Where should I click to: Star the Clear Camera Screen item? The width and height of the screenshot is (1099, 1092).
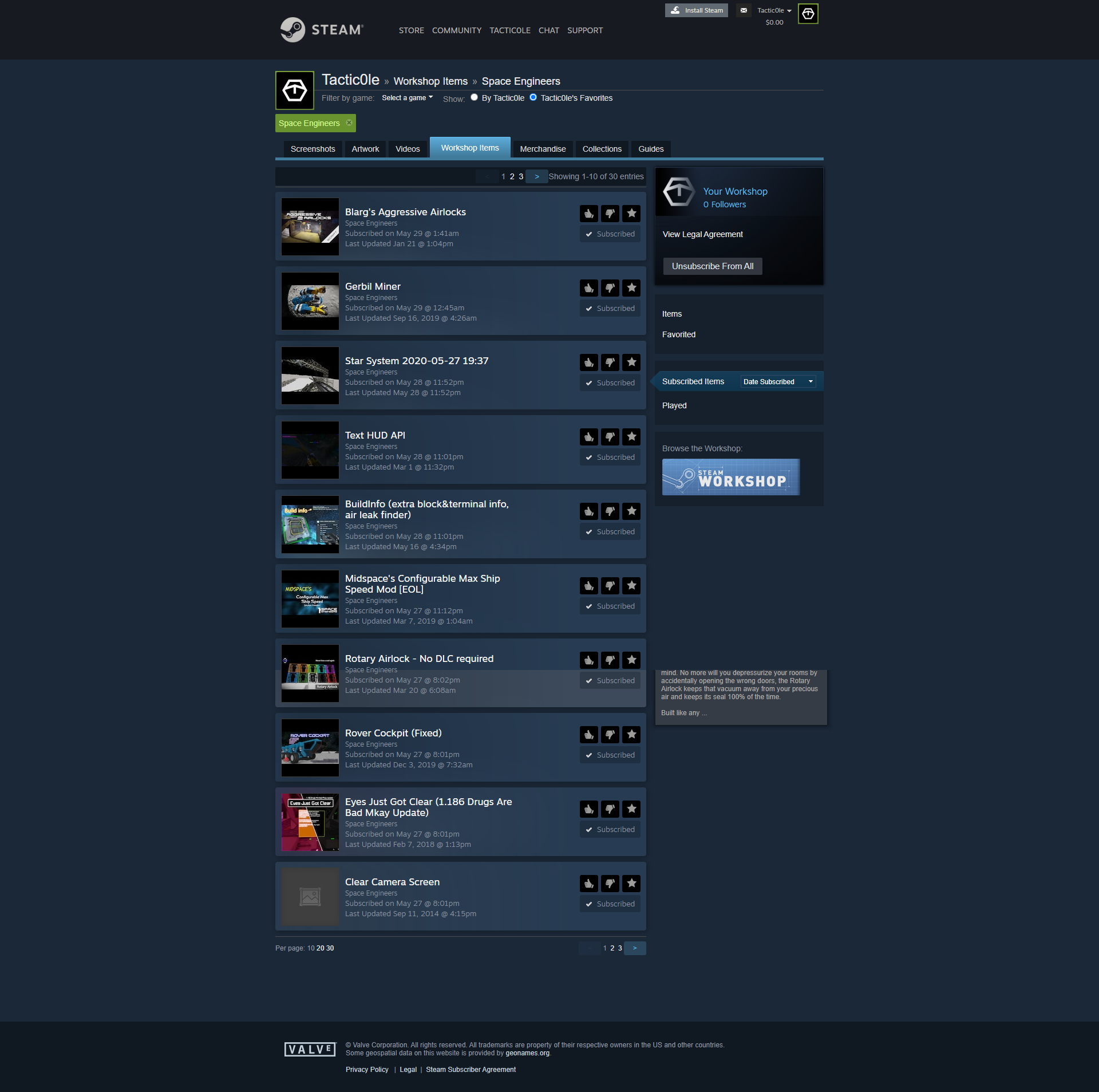(x=631, y=884)
